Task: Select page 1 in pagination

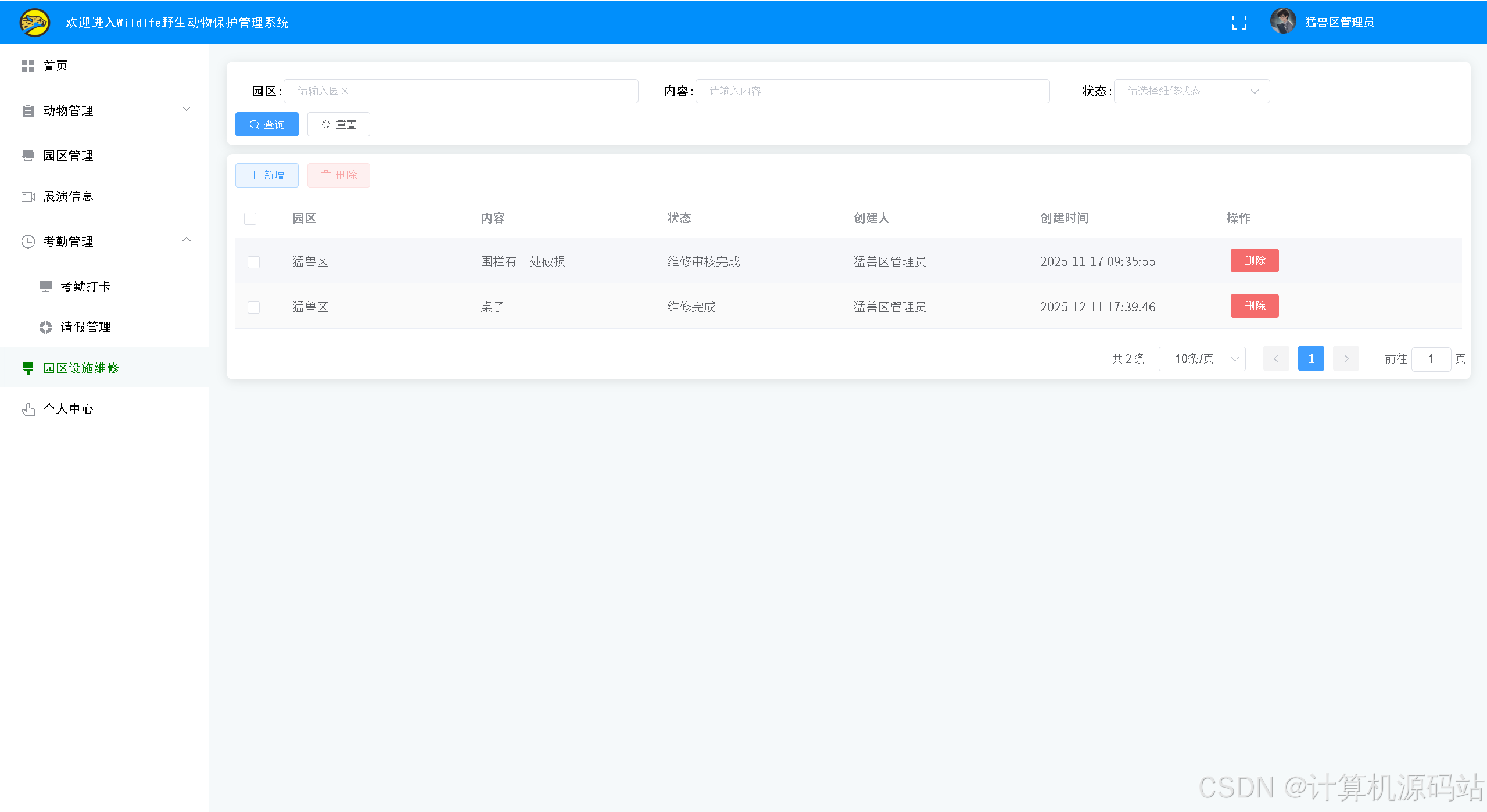Action: click(x=1311, y=359)
